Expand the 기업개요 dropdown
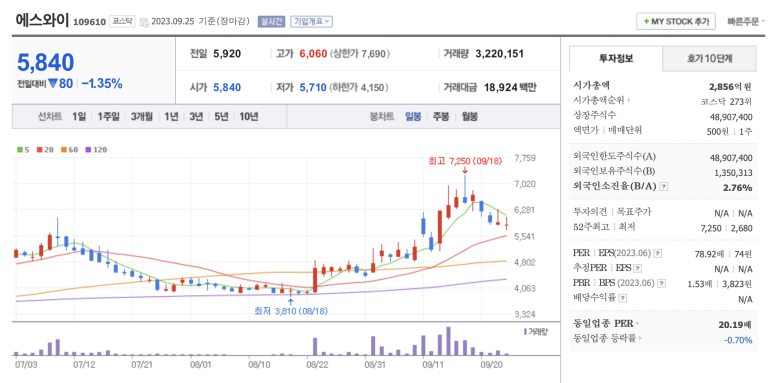 tap(312, 22)
